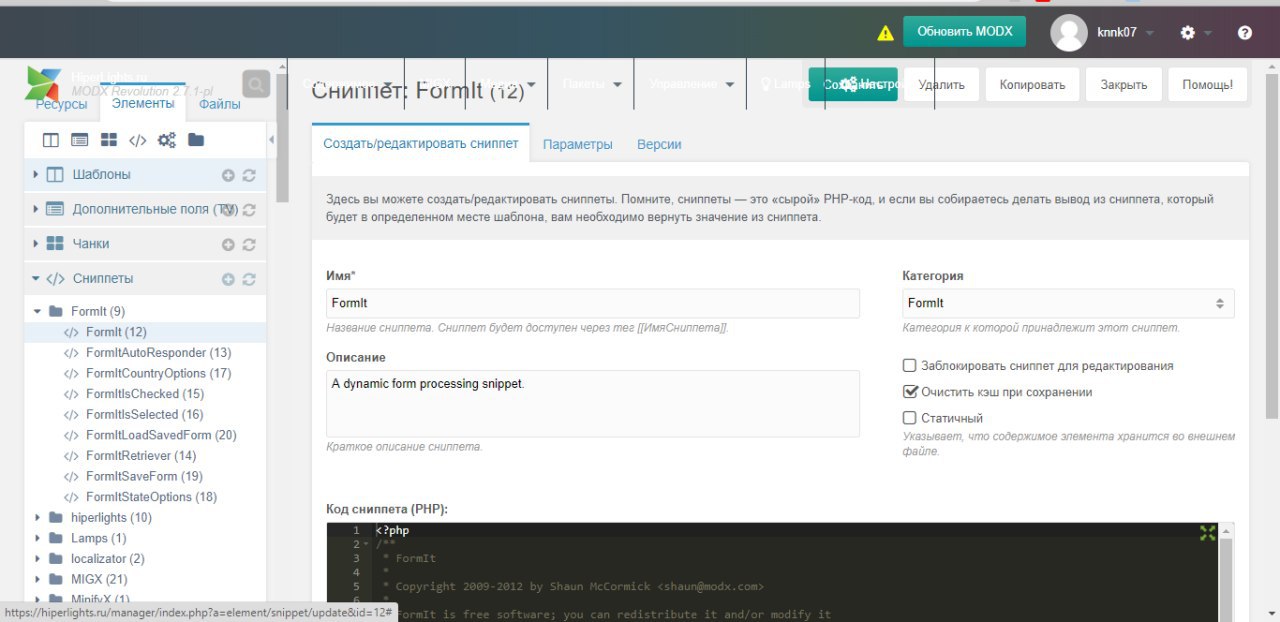
Task: Open the Параметры tab
Action: 578,145
